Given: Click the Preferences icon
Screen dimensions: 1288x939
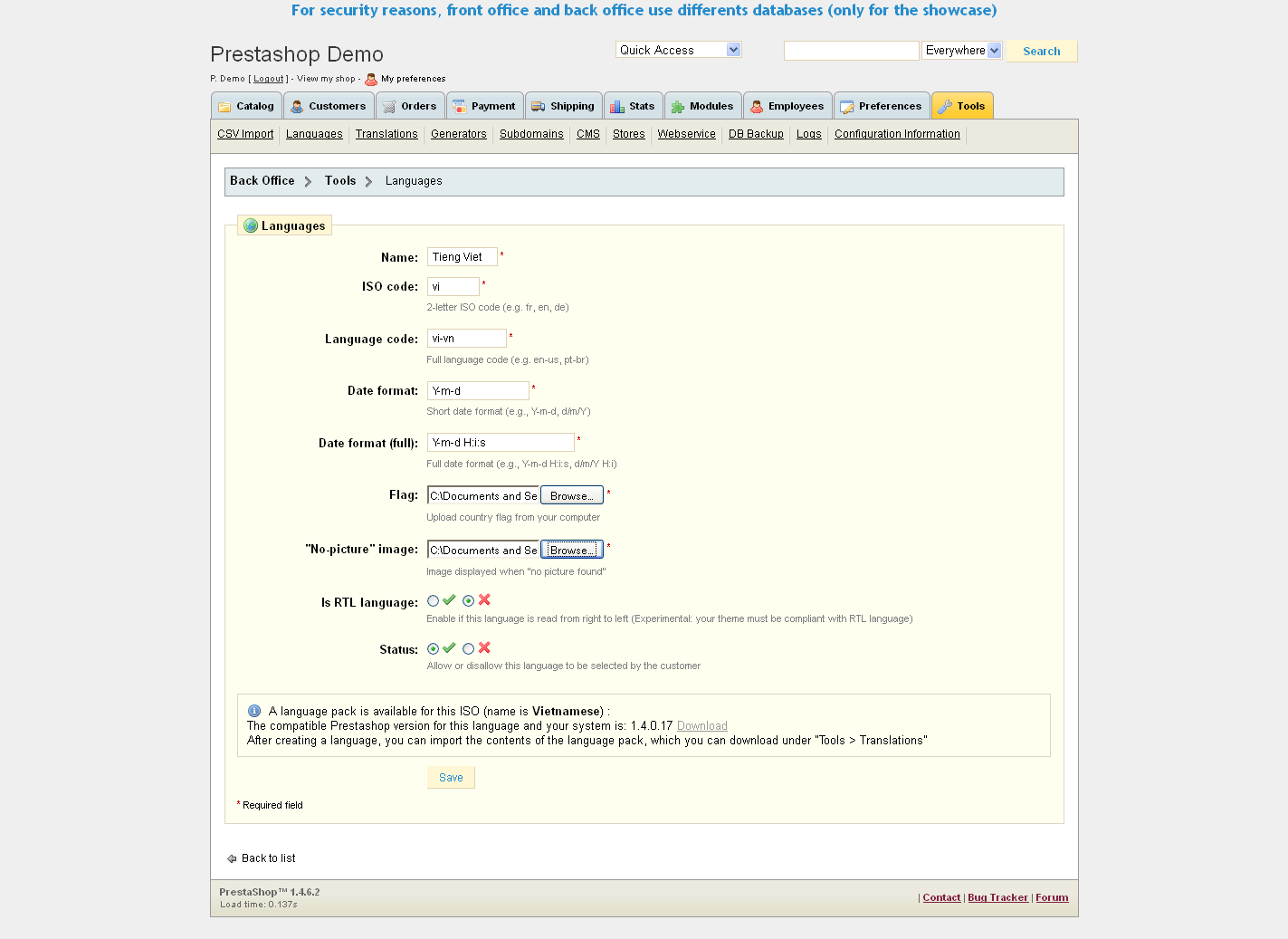Looking at the screenshot, I should 847,107.
